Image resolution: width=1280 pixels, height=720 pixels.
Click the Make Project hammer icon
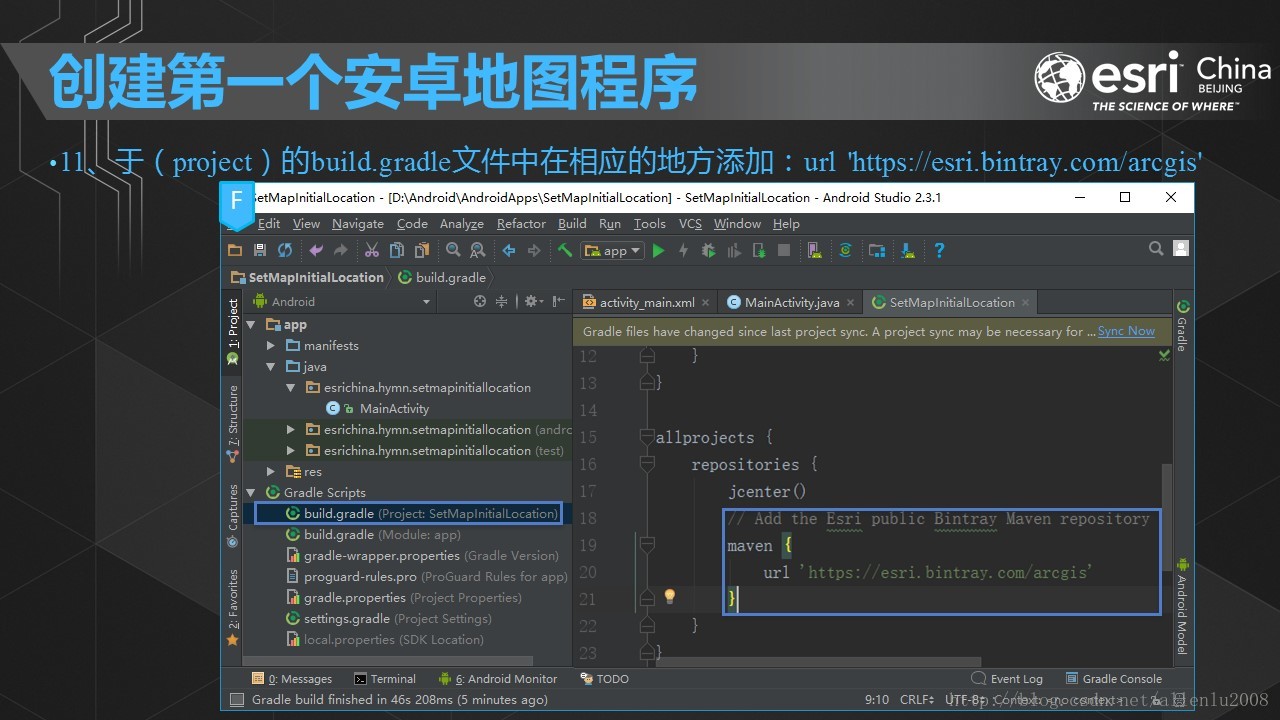565,250
